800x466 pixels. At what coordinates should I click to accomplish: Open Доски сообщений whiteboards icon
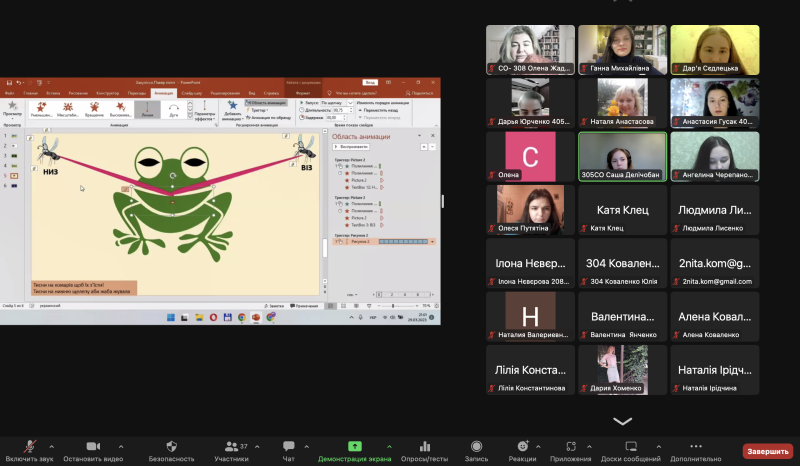631,447
